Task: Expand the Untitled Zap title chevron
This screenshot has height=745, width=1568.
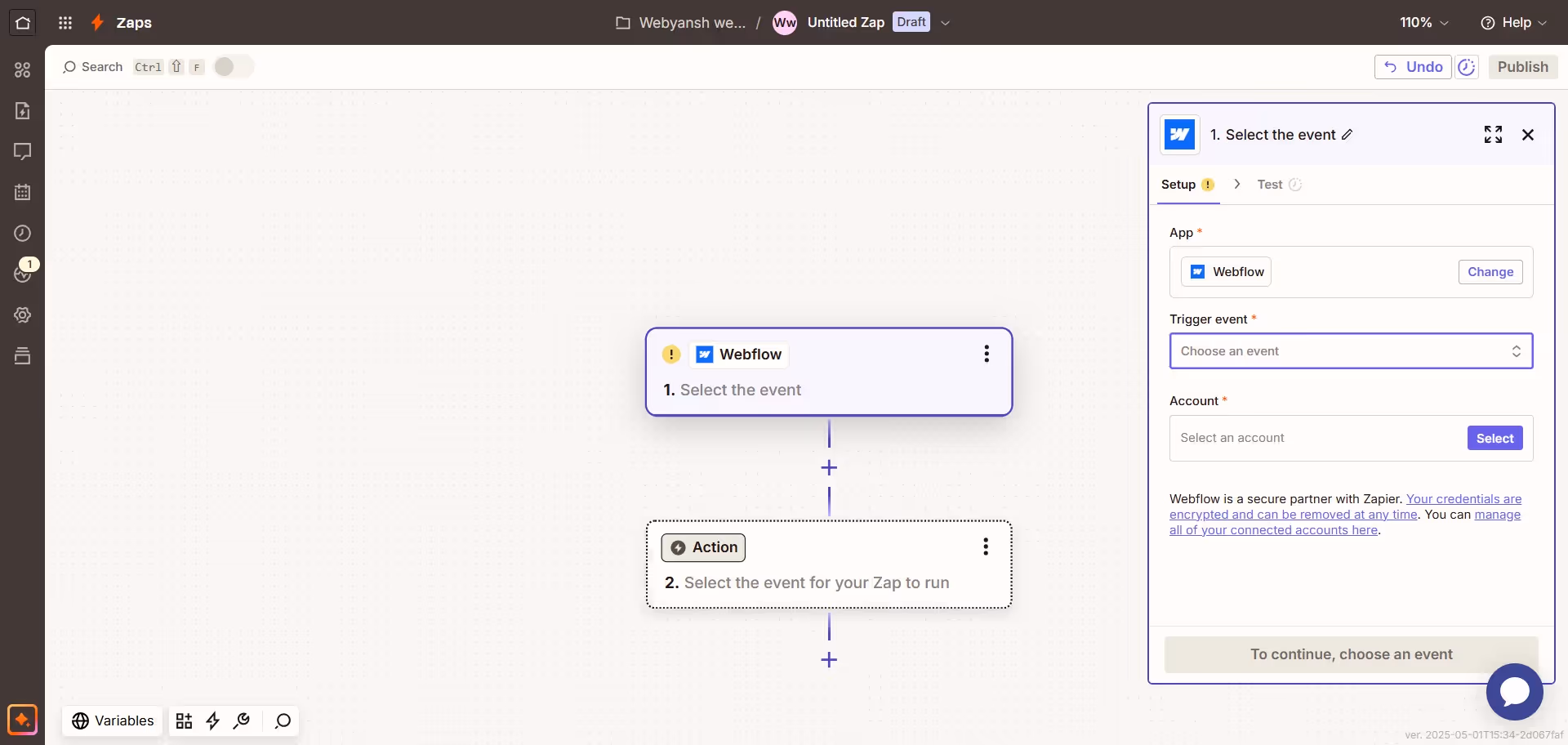Action: point(946,23)
